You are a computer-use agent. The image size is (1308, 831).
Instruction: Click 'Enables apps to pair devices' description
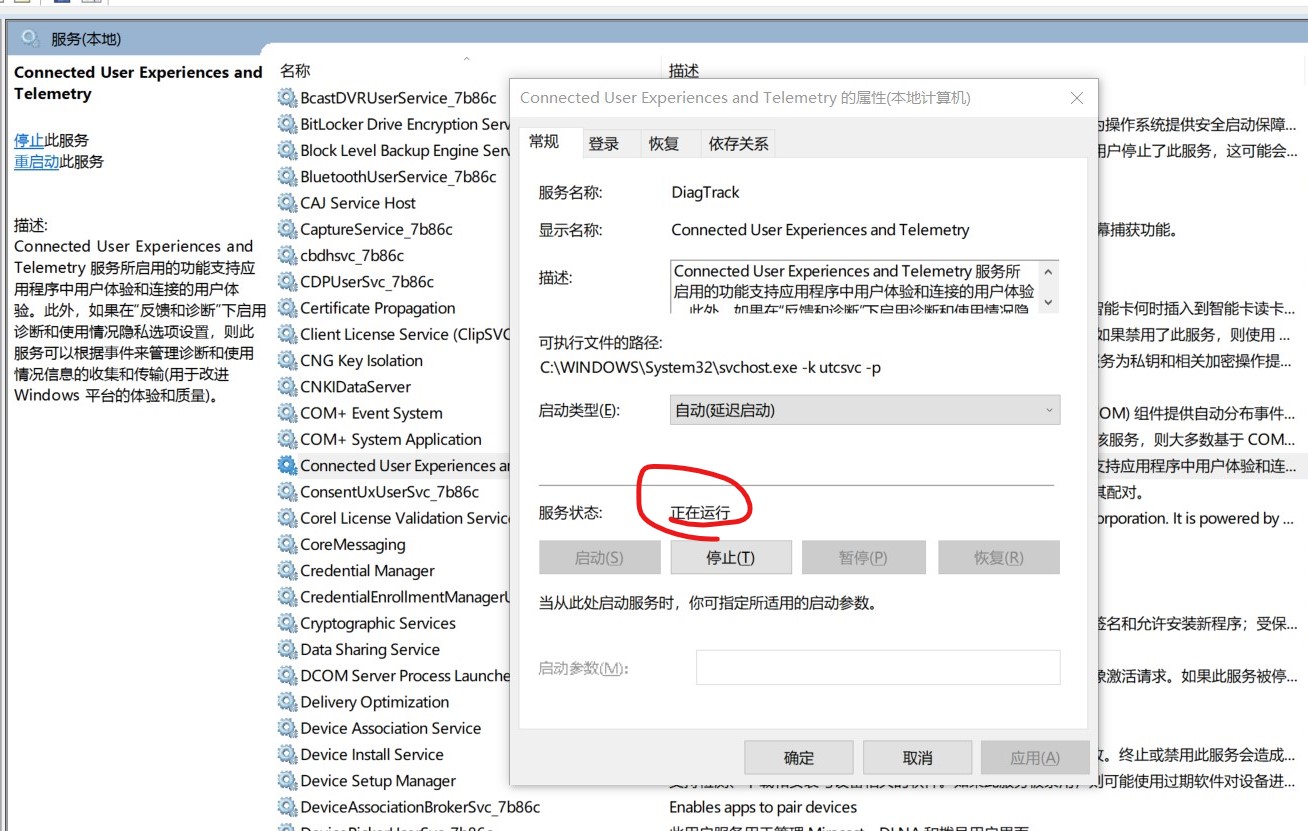click(763, 807)
